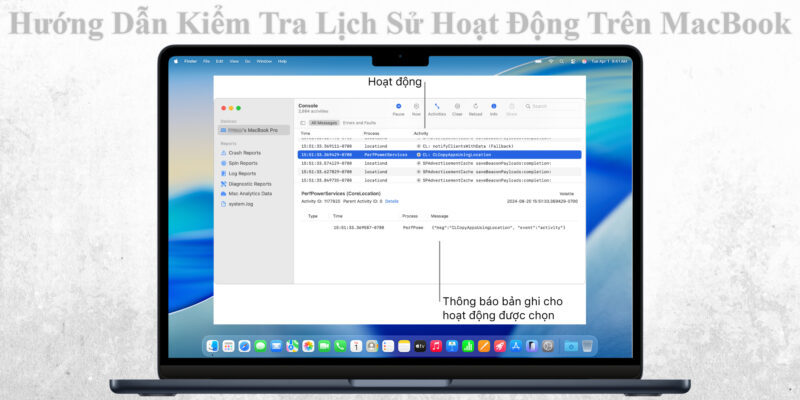The width and height of the screenshot is (800, 400).
Task: Open Messages from the Dock
Action: point(260,346)
